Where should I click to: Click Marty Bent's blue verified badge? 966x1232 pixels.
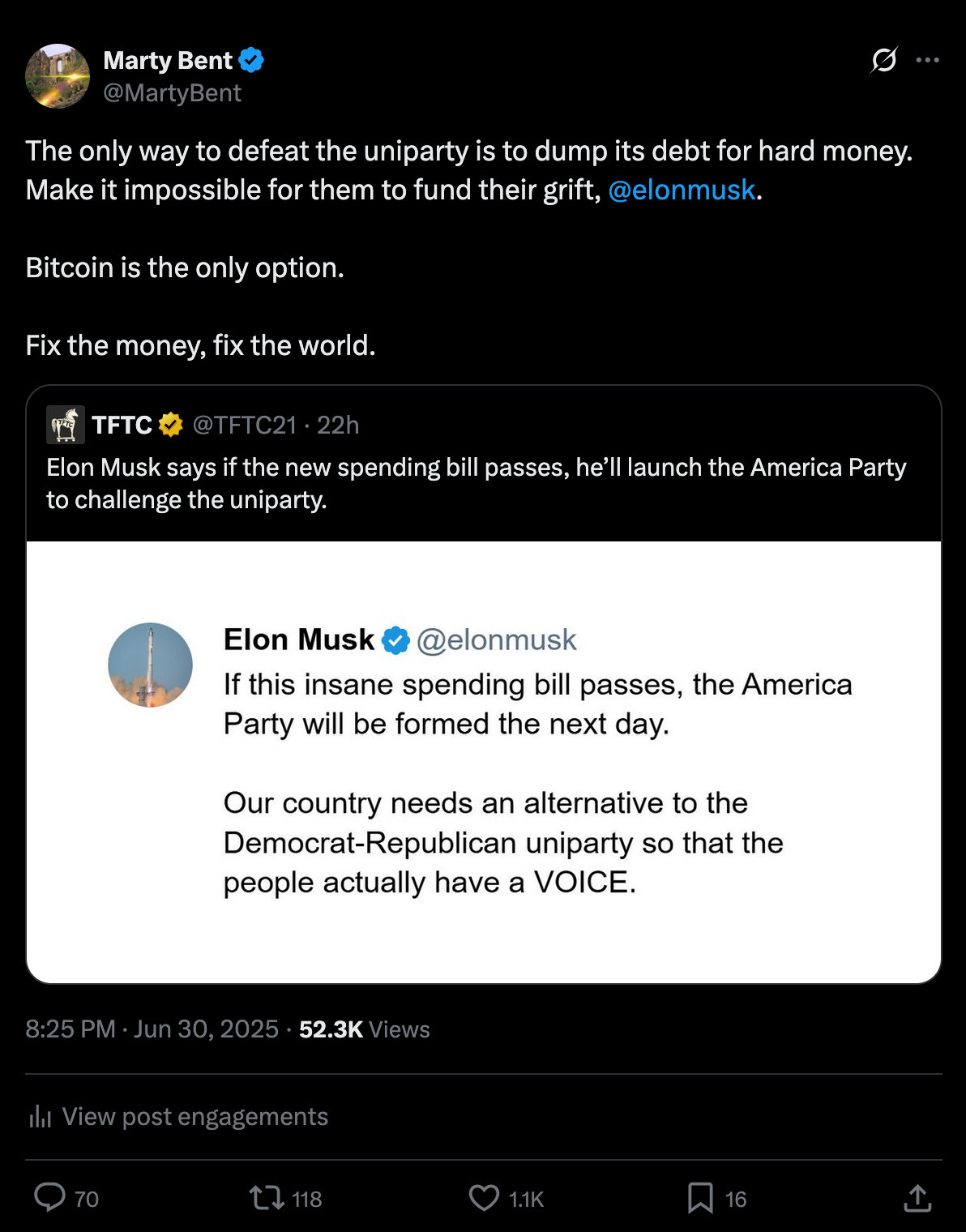[x=251, y=60]
